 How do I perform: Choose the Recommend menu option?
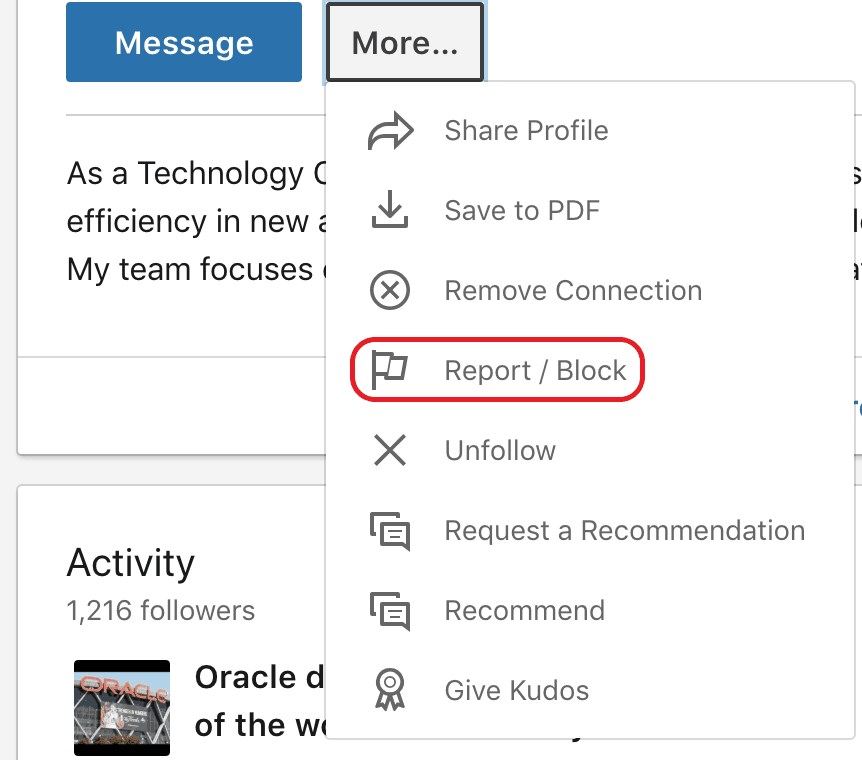coord(524,610)
